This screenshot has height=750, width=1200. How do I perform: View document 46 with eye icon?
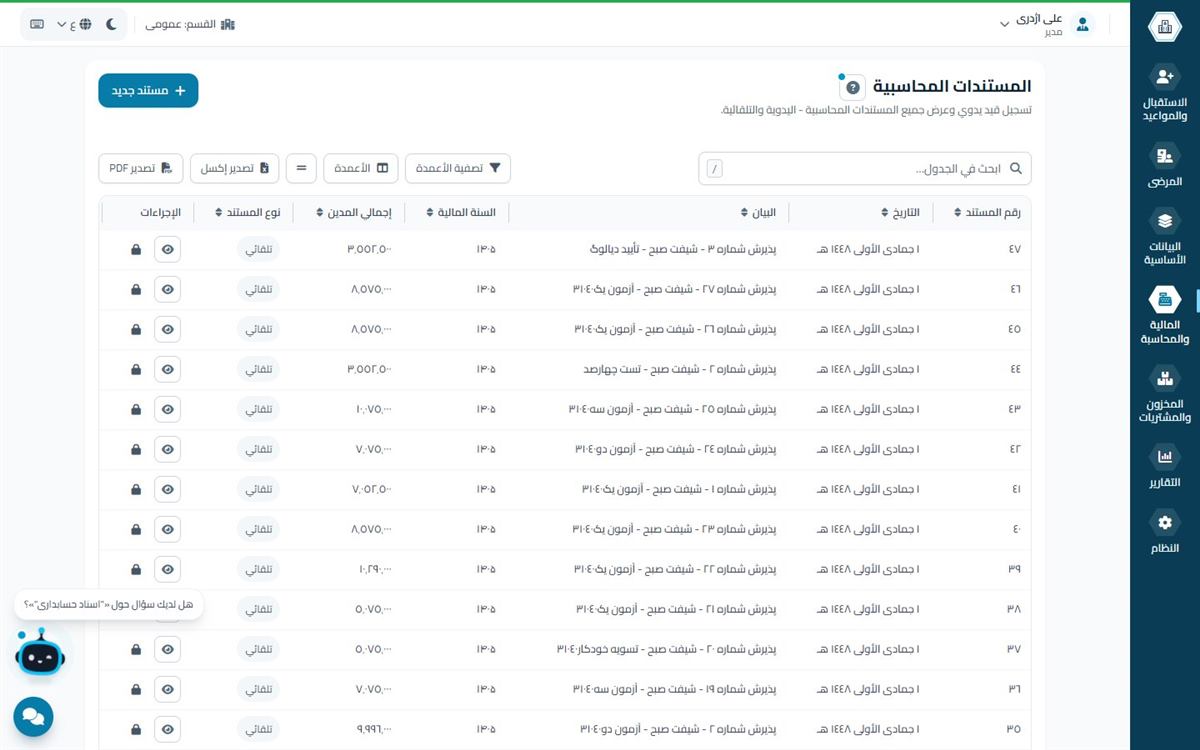168,289
